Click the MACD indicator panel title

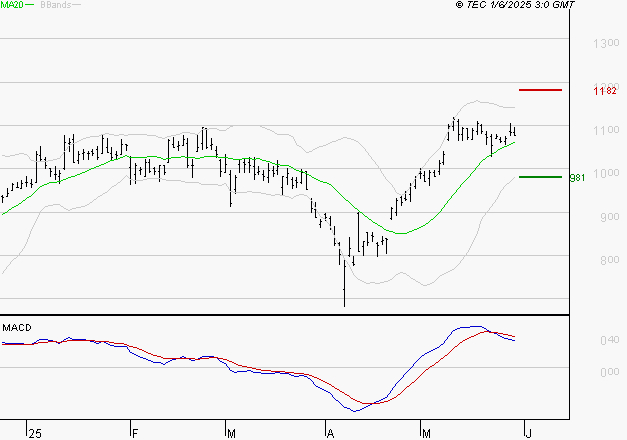(x=17, y=327)
